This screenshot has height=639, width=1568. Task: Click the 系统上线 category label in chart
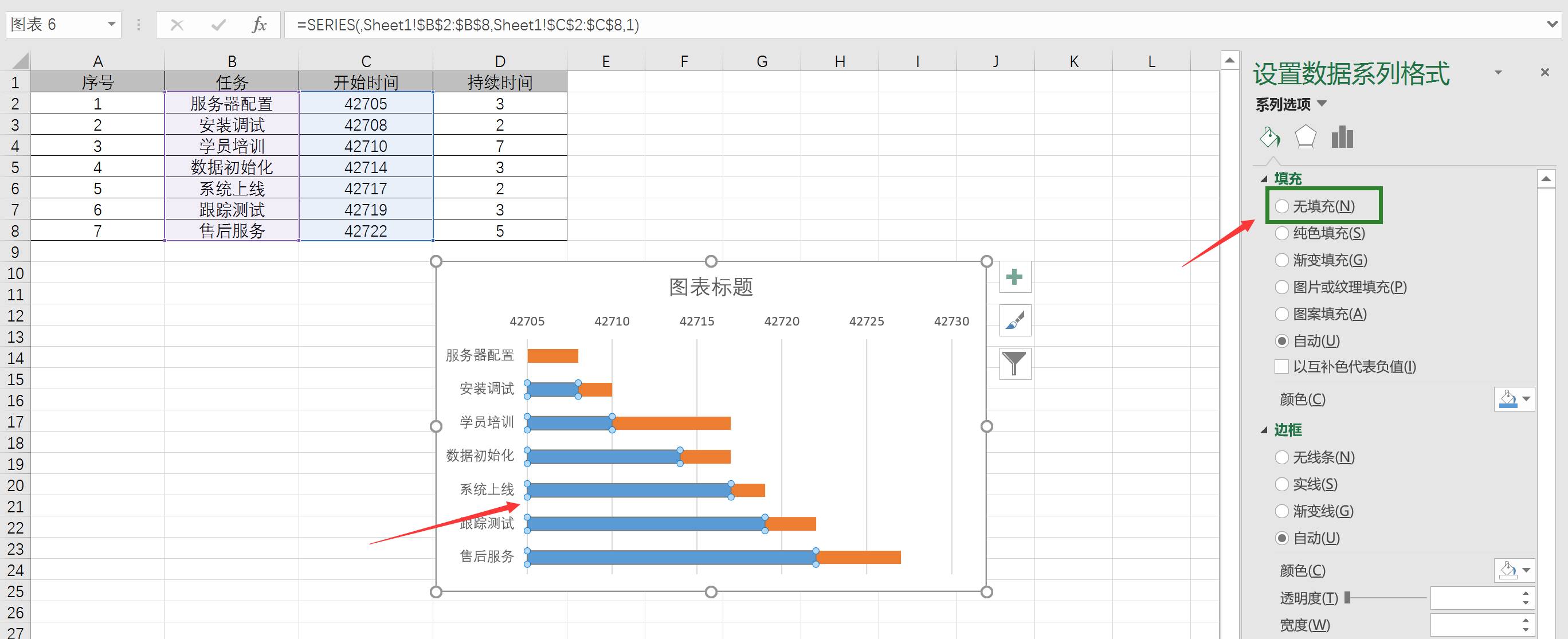(x=487, y=489)
